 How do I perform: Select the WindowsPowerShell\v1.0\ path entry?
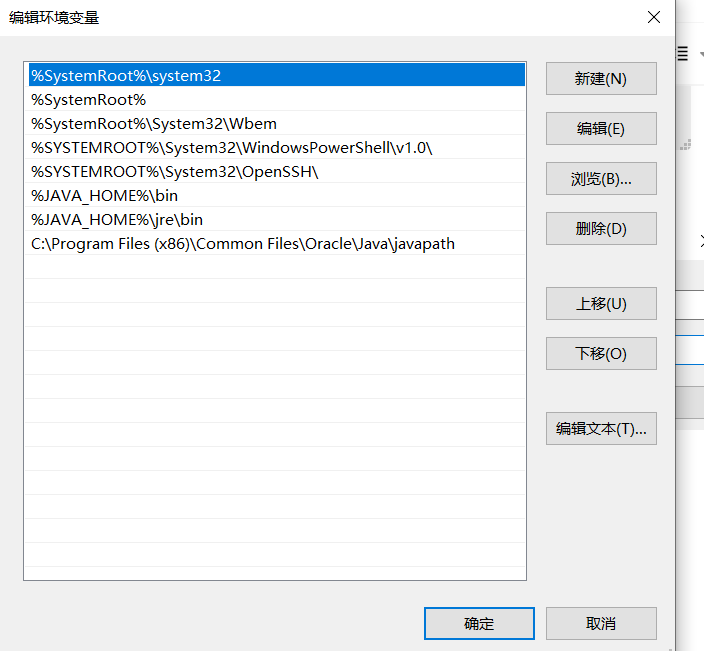coord(277,147)
